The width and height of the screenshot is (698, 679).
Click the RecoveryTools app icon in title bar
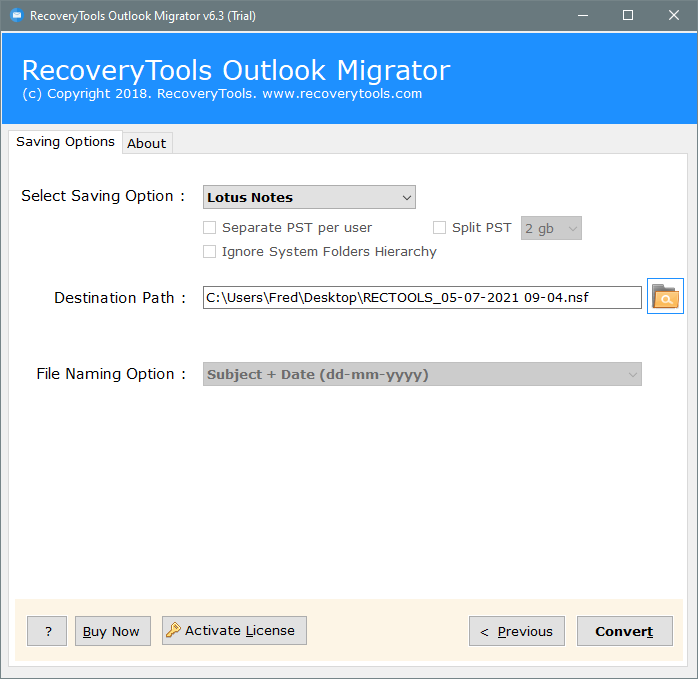16,16
